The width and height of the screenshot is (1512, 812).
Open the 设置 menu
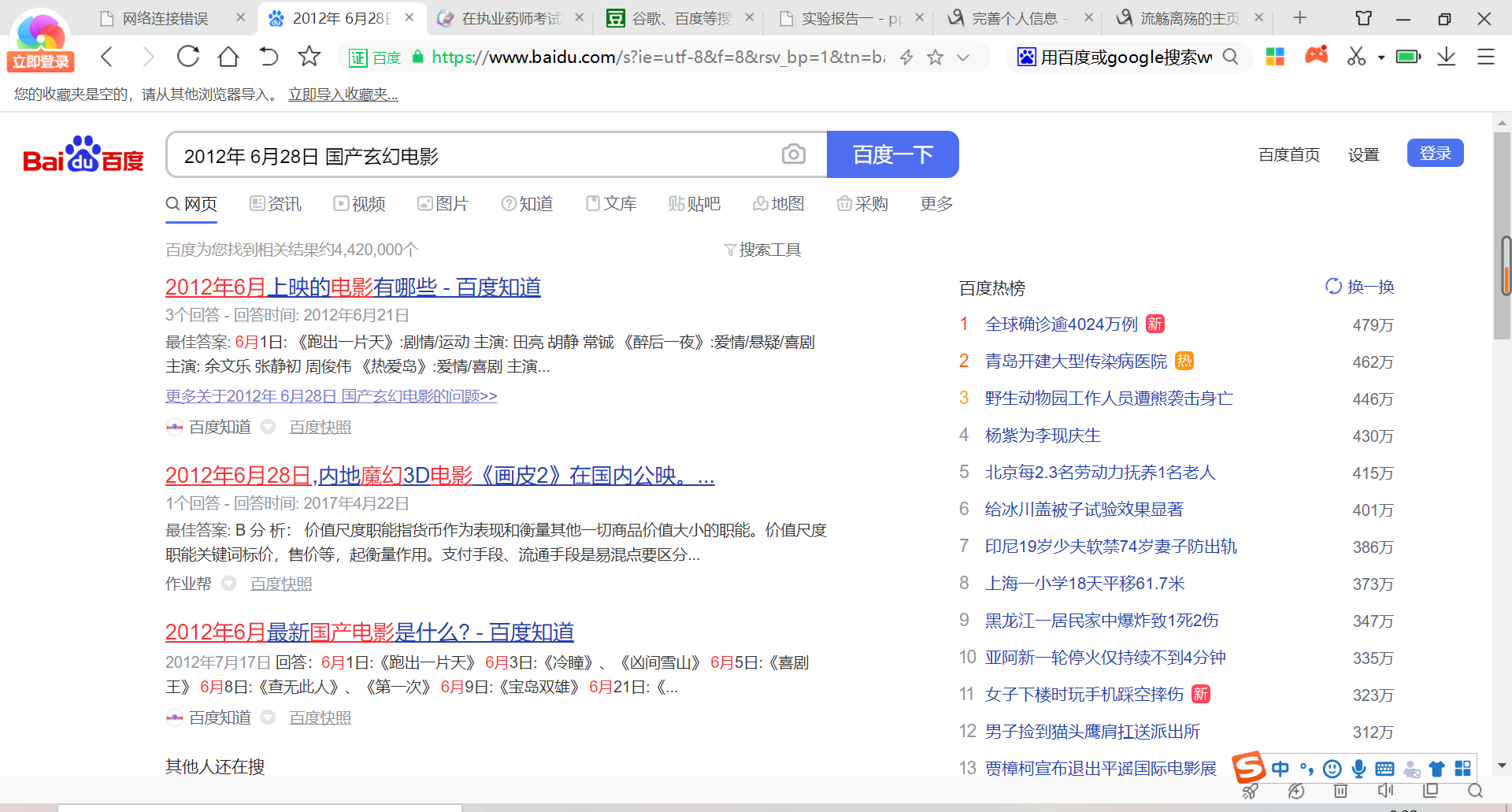click(1363, 154)
